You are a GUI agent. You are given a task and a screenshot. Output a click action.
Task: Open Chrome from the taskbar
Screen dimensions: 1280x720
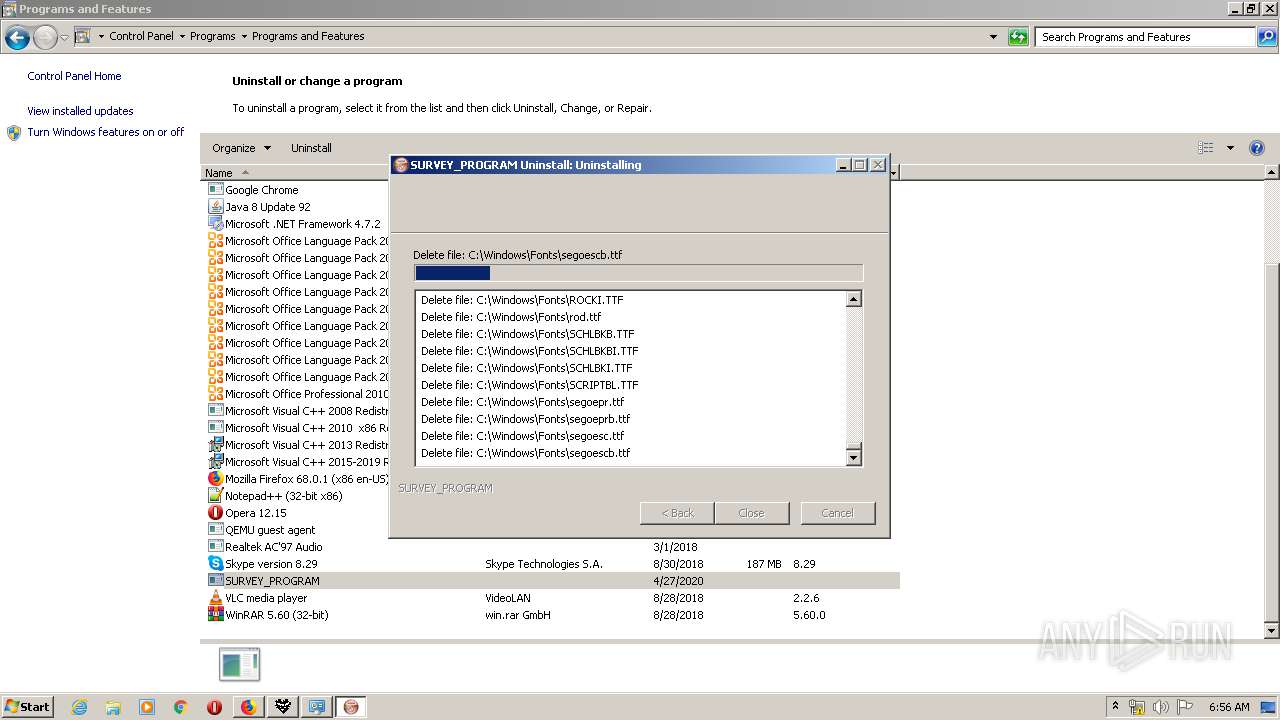[x=181, y=707]
